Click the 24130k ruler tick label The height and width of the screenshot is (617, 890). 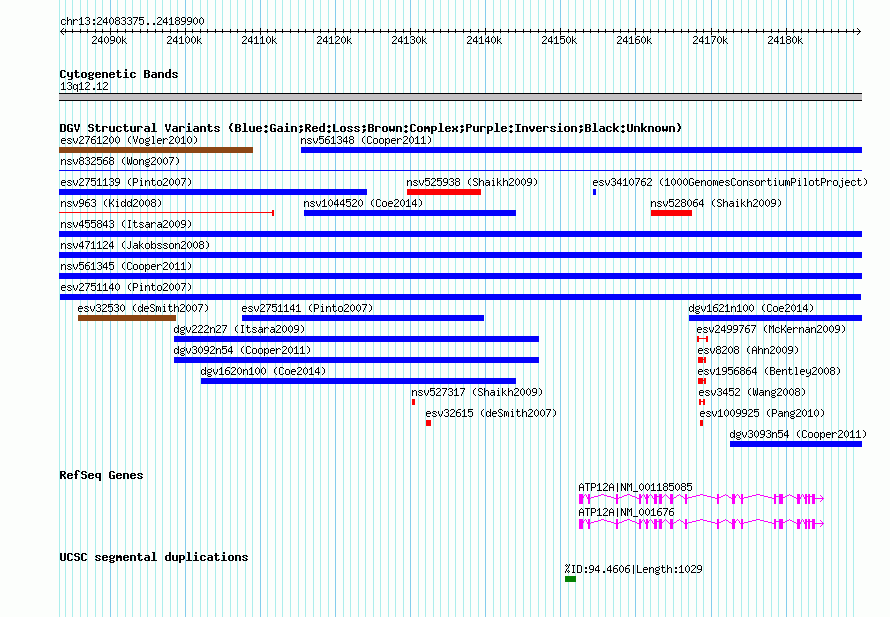click(x=409, y=40)
